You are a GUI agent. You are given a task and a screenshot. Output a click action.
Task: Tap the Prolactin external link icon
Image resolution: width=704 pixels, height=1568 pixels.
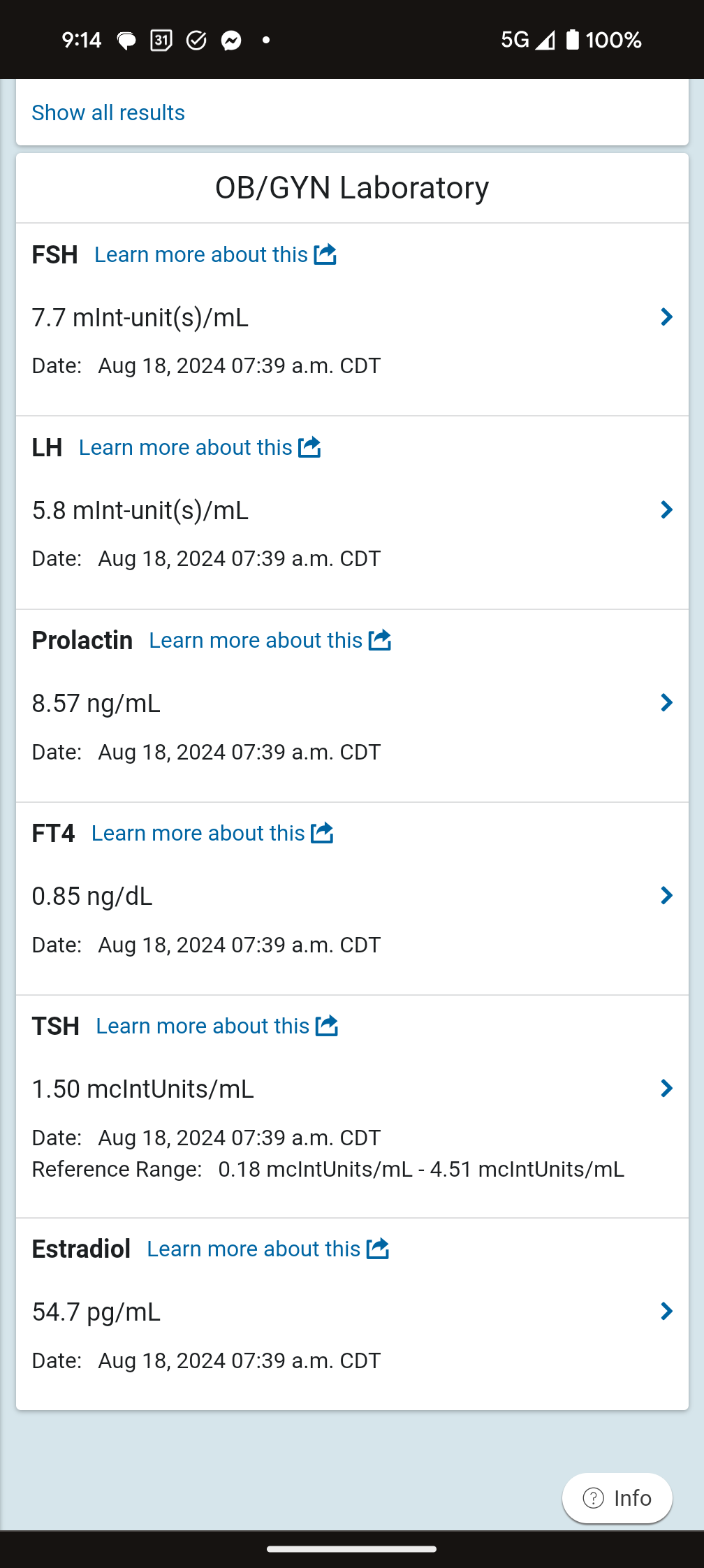pyautogui.click(x=379, y=640)
